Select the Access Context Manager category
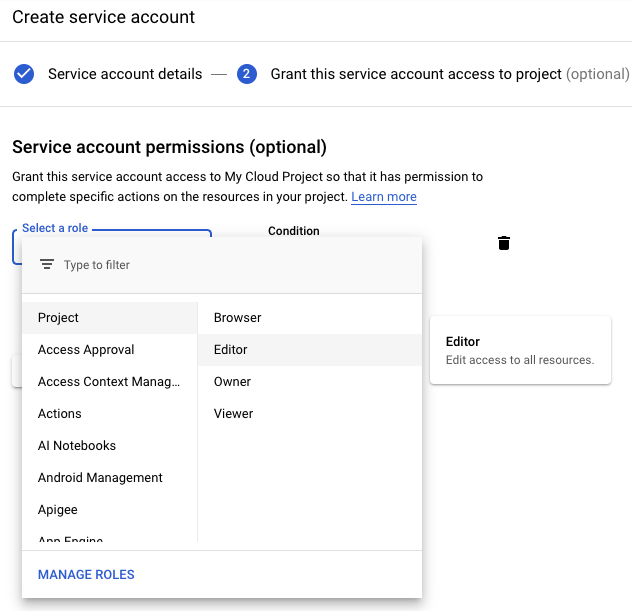The image size is (632, 611). click(109, 382)
